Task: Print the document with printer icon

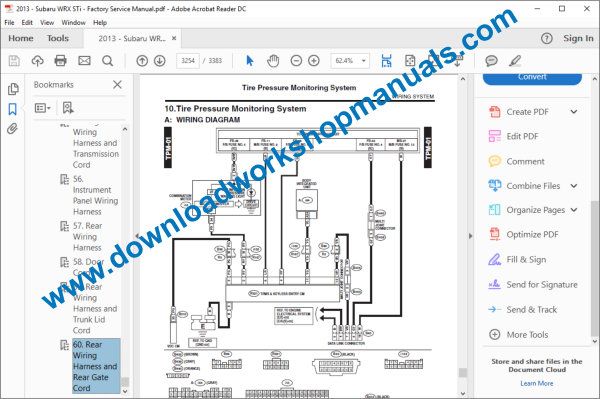Action: 60,61
